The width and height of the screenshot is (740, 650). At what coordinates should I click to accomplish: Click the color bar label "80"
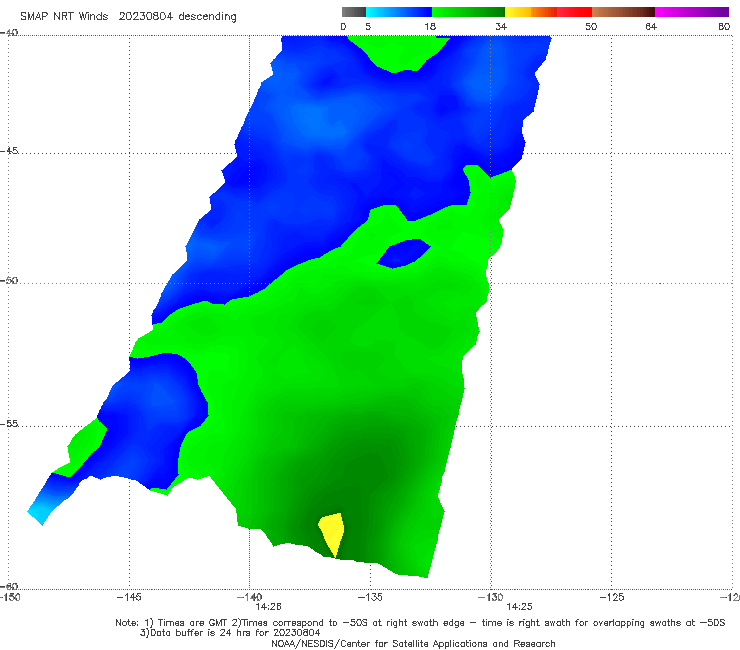(724, 26)
